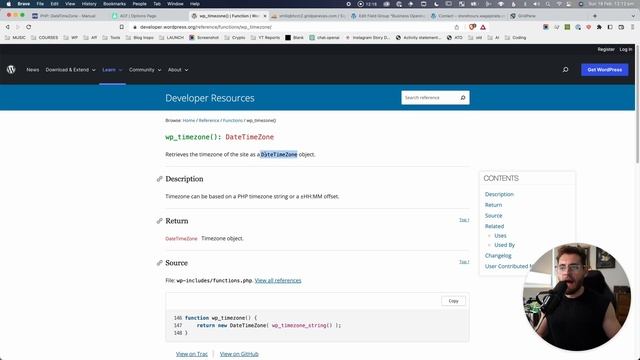The width and height of the screenshot is (640, 360).
Task: Open the Coding bookmarks folder
Action: [516, 38]
